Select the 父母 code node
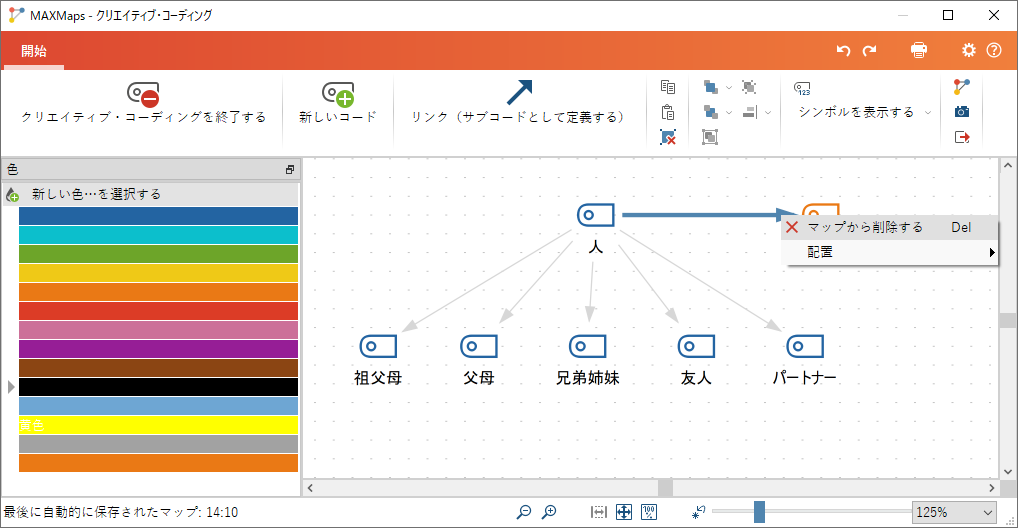Screen dimensions: 1018x528 coord(479,346)
